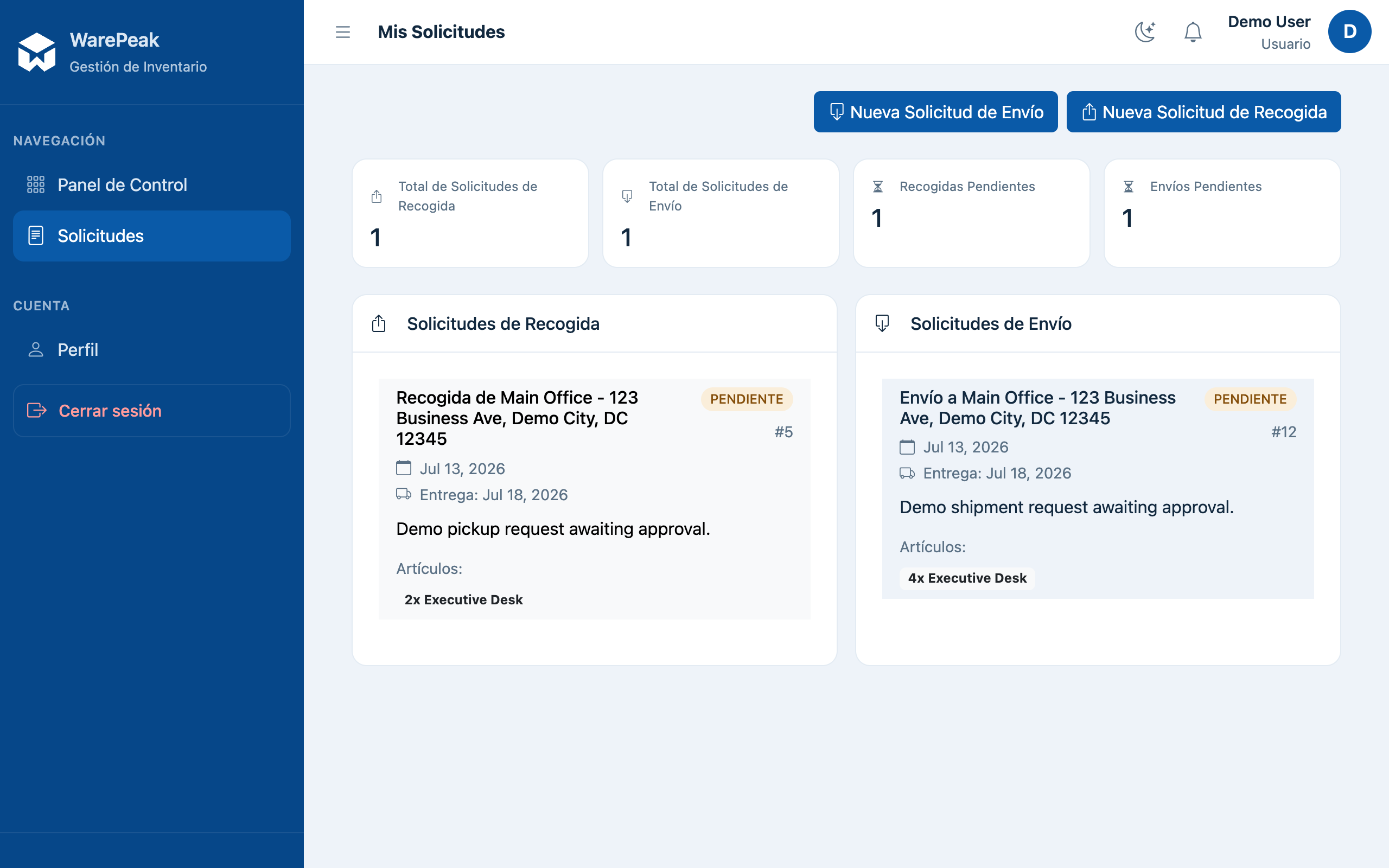Click the WarePeak cube logo

[37, 52]
